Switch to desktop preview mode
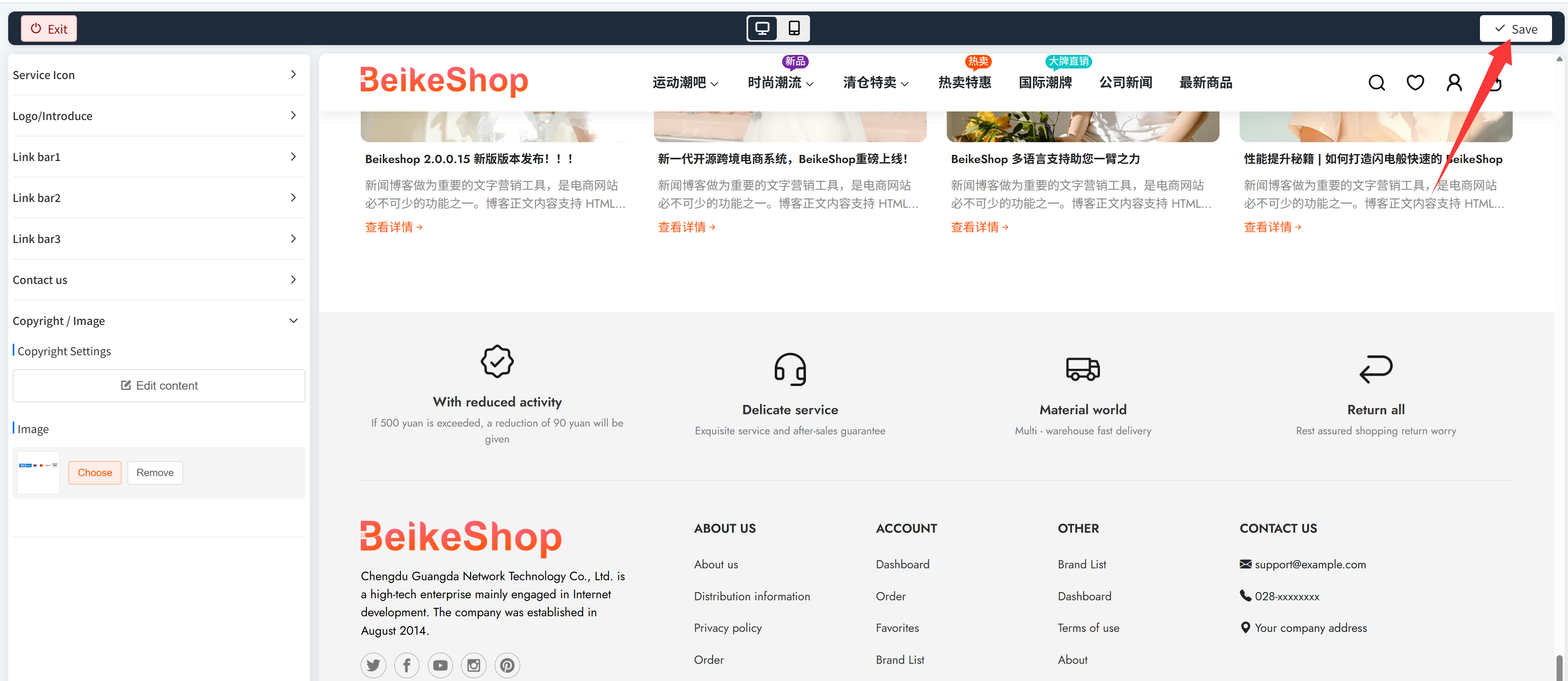 (x=762, y=28)
